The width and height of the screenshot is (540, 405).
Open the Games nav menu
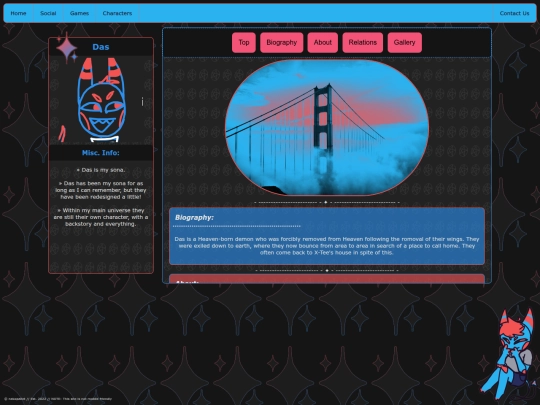click(x=79, y=13)
